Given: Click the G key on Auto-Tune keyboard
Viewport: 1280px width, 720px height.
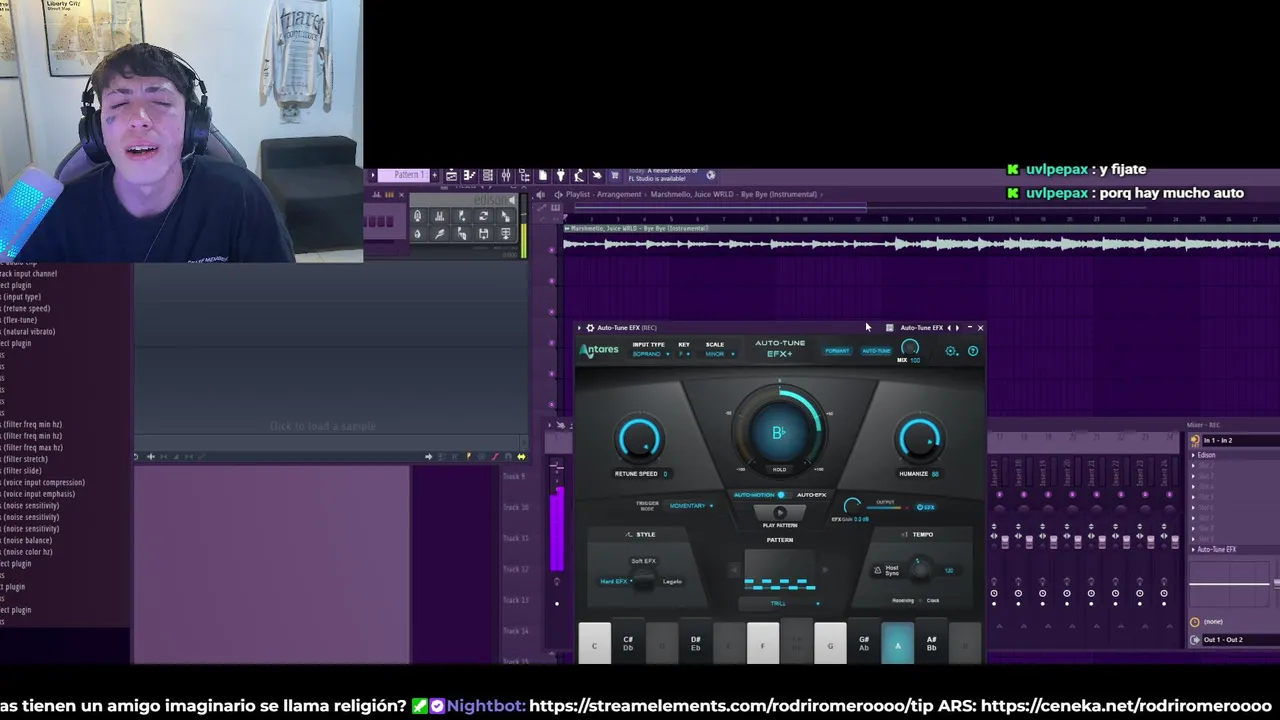Looking at the screenshot, I should click(830, 645).
